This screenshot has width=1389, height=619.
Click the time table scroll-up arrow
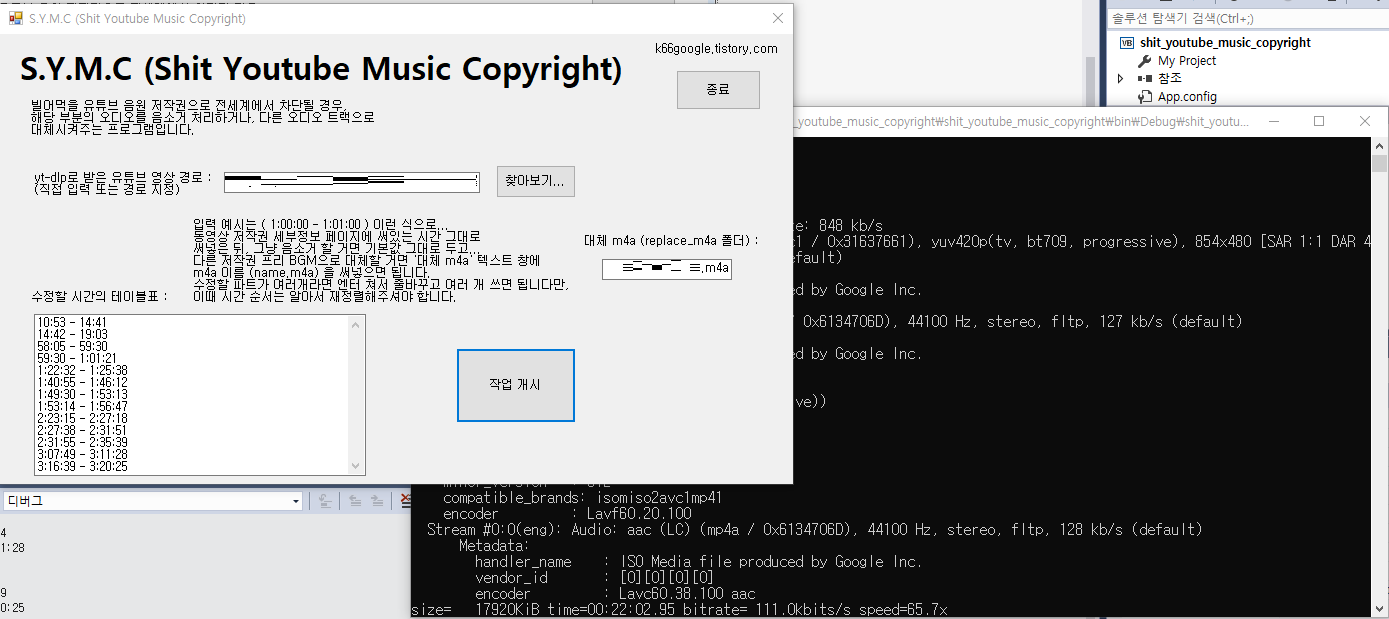(x=356, y=324)
